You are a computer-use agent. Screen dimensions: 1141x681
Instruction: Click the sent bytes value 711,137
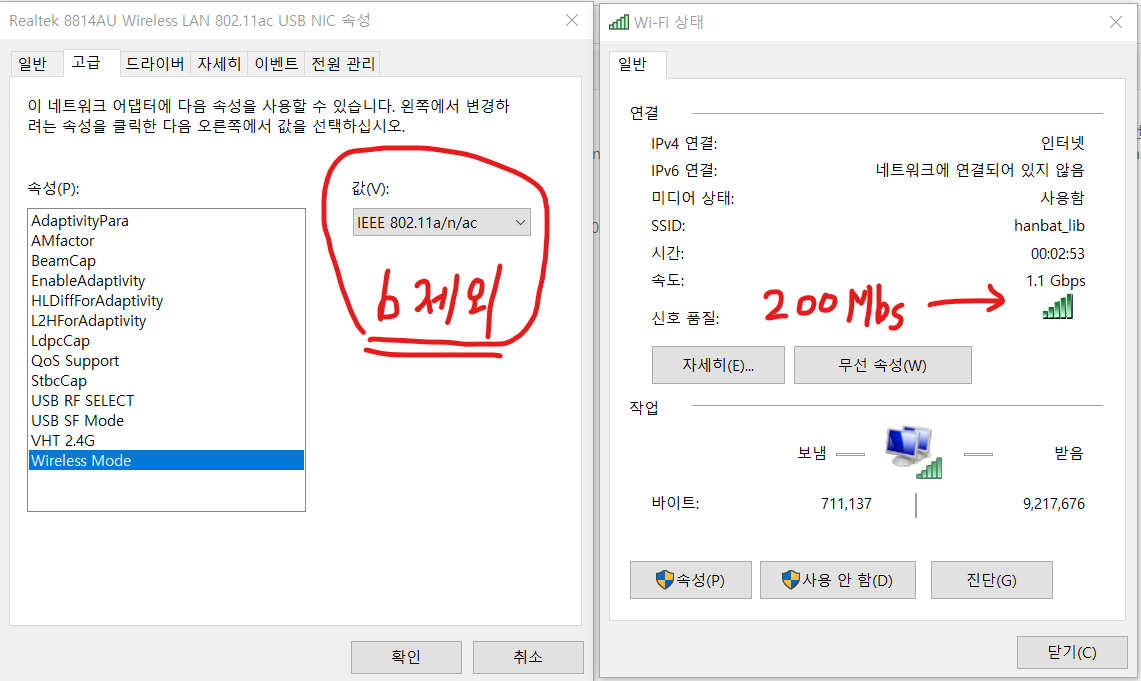pos(846,503)
